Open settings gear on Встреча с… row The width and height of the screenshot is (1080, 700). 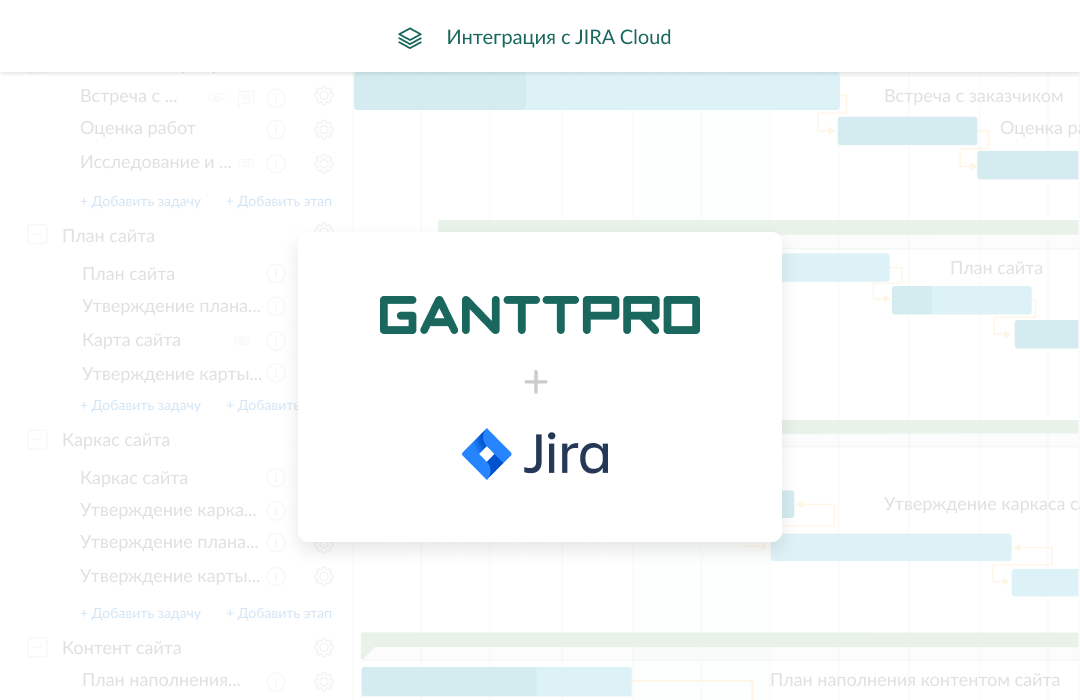coord(324,96)
